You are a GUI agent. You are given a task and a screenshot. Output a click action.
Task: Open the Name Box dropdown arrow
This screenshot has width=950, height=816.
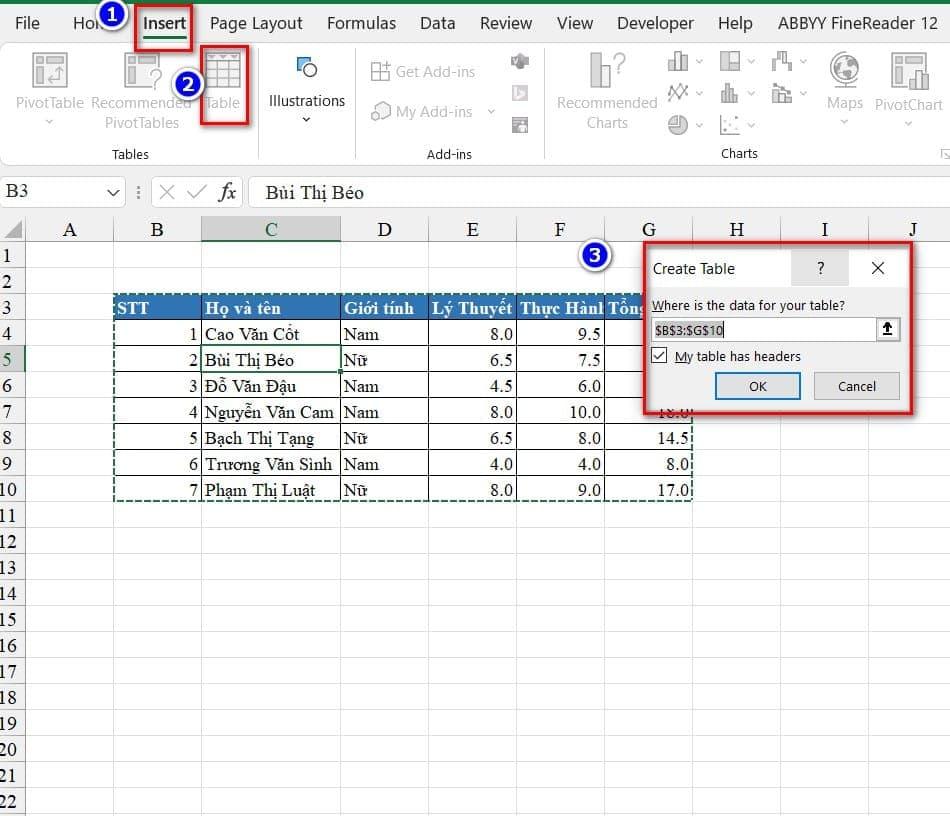coord(113,192)
